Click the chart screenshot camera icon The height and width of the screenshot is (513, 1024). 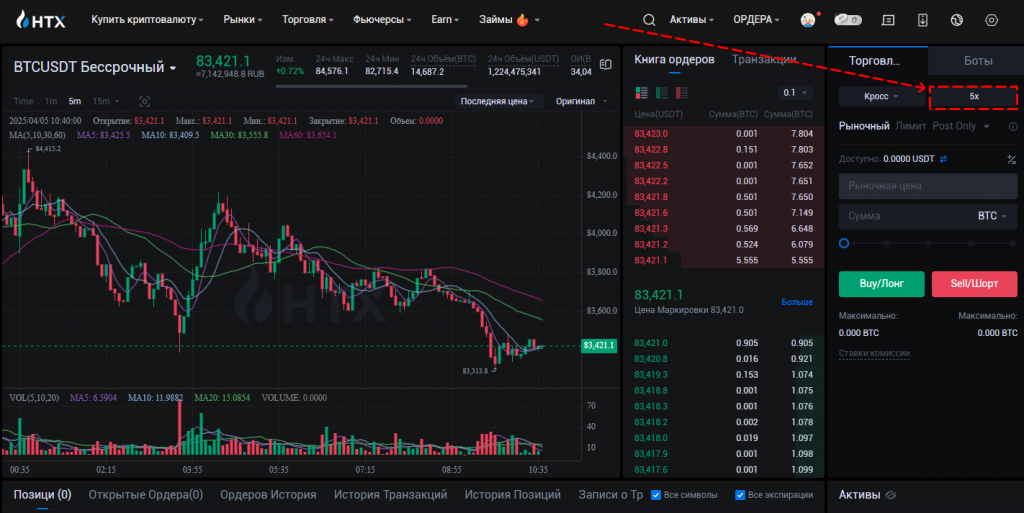click(145, 101)
